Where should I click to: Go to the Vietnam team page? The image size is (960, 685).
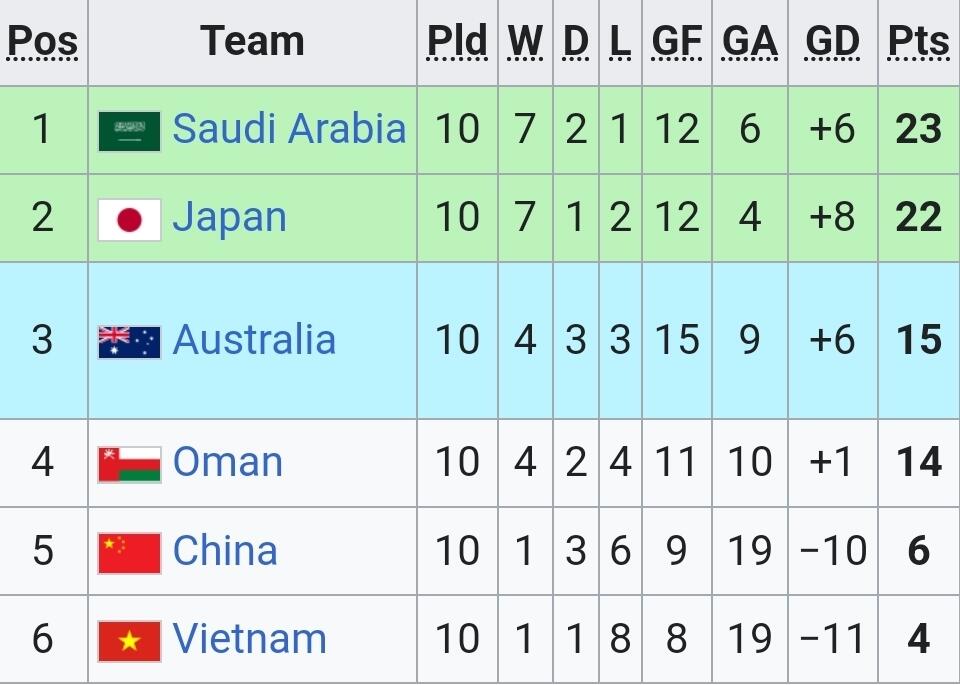(249, 639)
